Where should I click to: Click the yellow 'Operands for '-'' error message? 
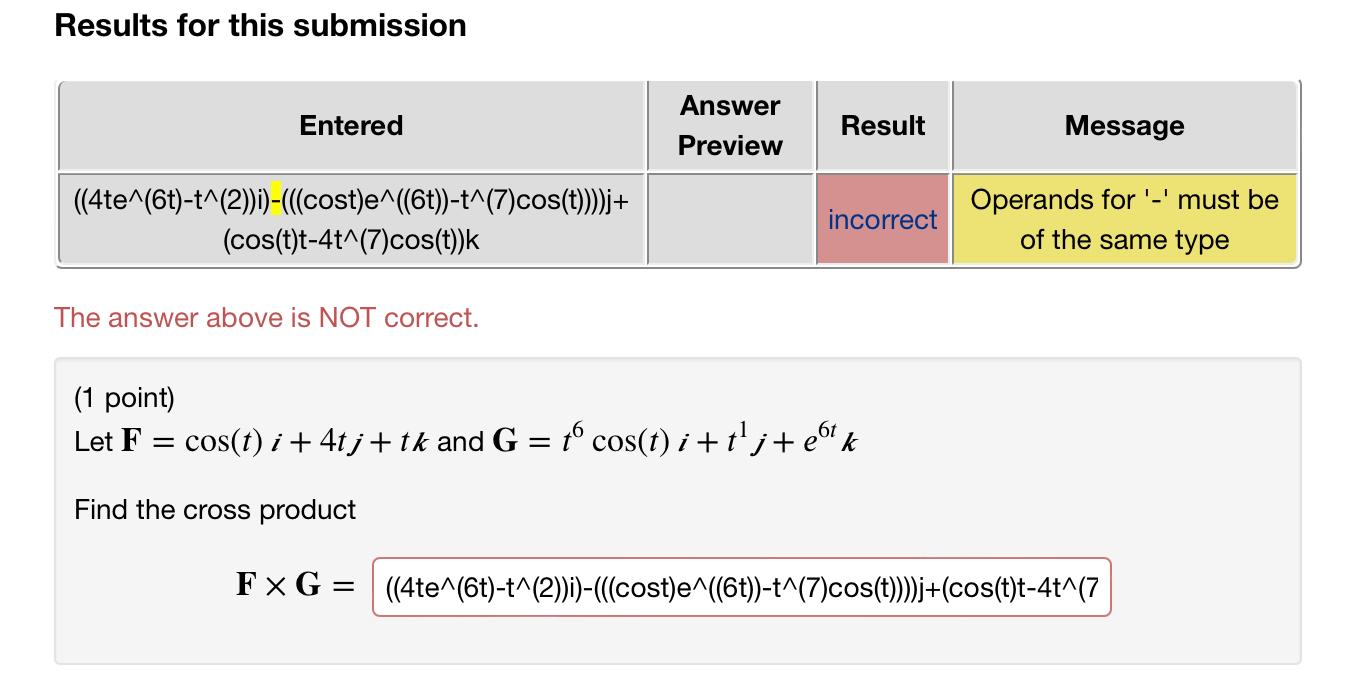(1124, 219)
